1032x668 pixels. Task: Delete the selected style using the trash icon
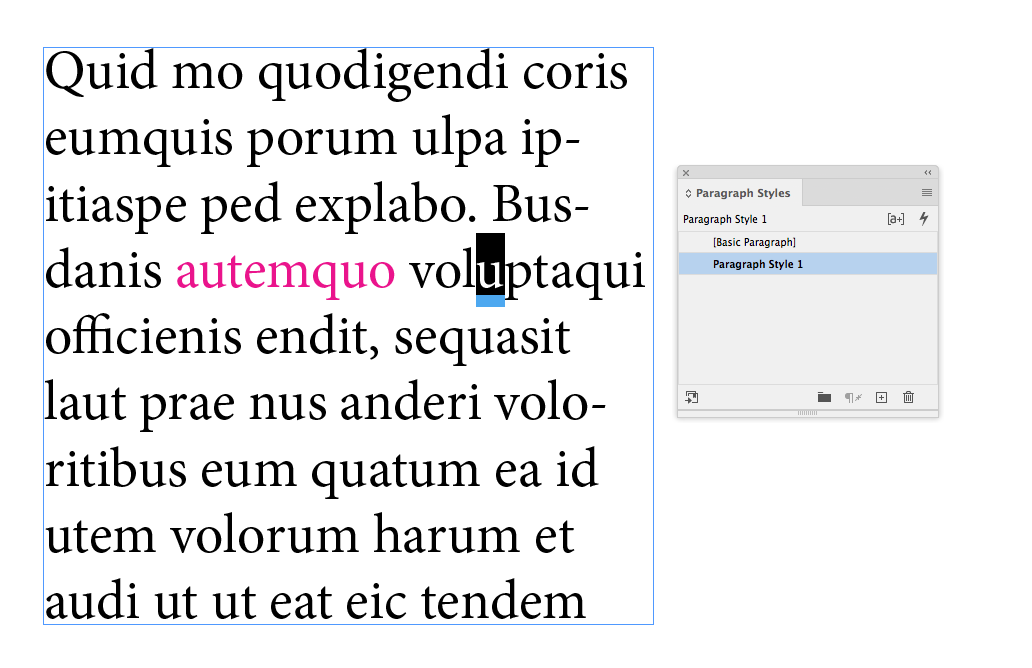click(908, 397)
